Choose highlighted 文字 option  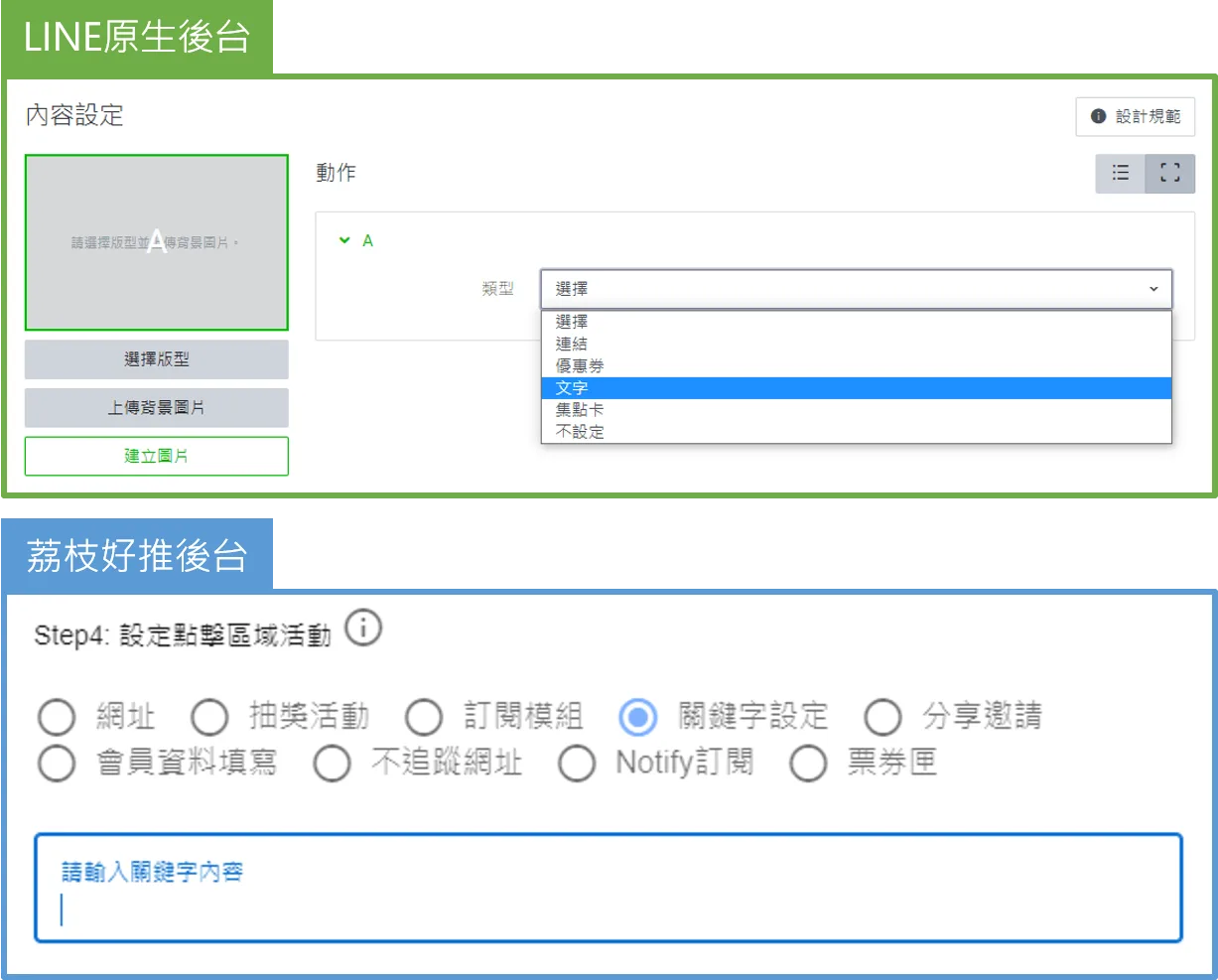[857, 388]
